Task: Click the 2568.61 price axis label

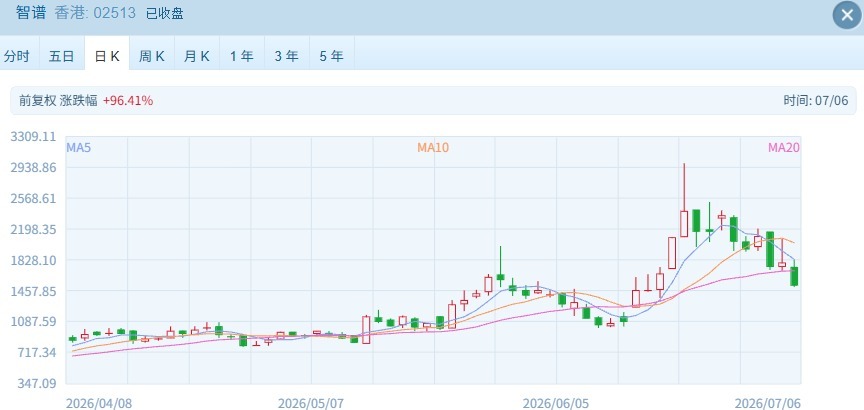Action: 33,198
